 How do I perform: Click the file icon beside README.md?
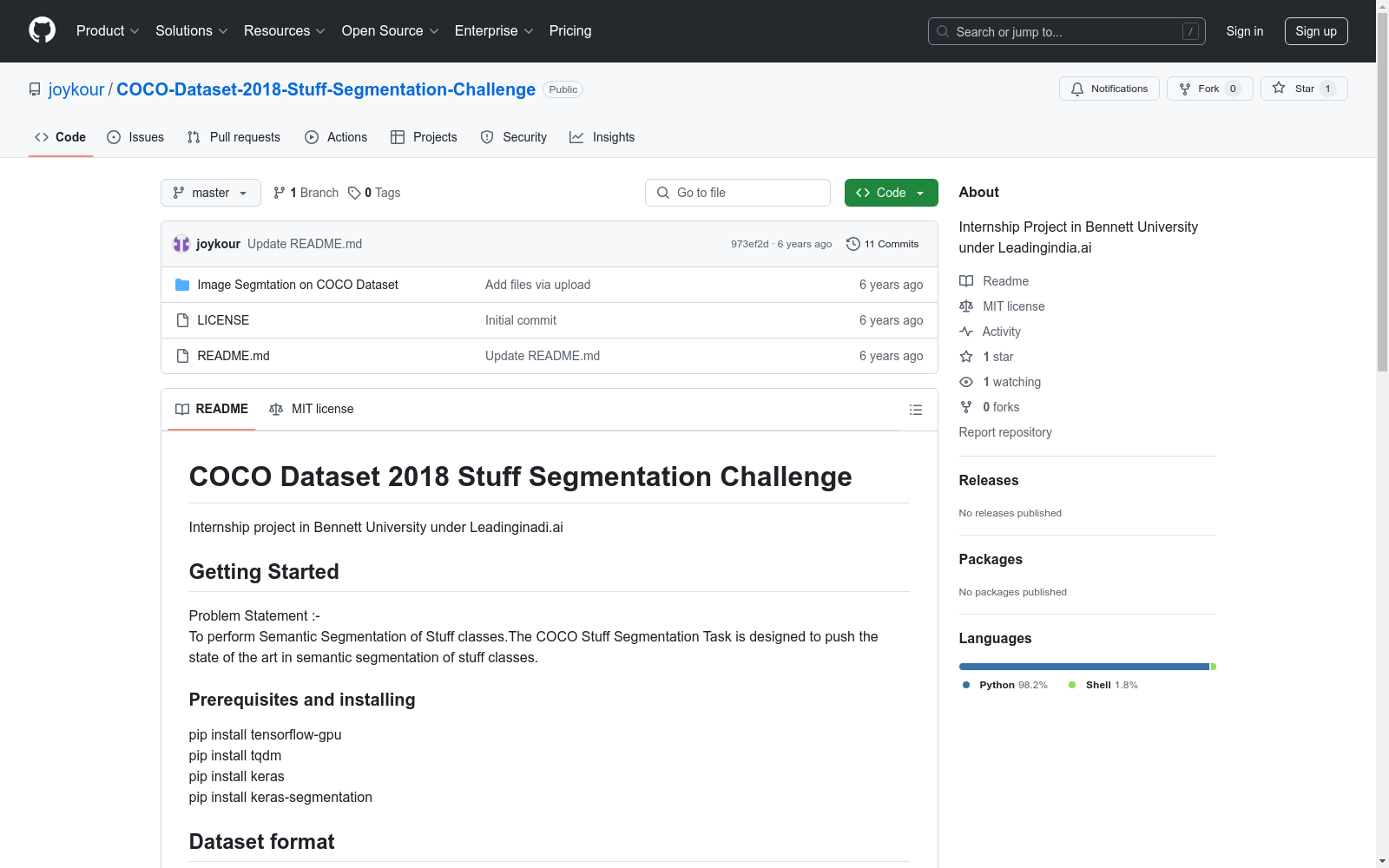click(x=182, y=356)
